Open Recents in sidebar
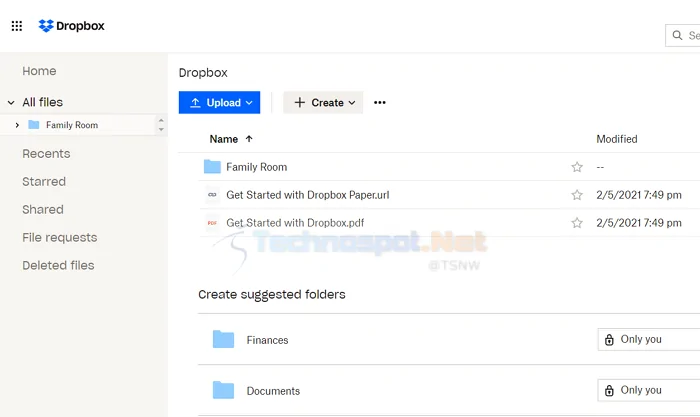Screen dimensions: 700x417 click(x=46, y=154)
